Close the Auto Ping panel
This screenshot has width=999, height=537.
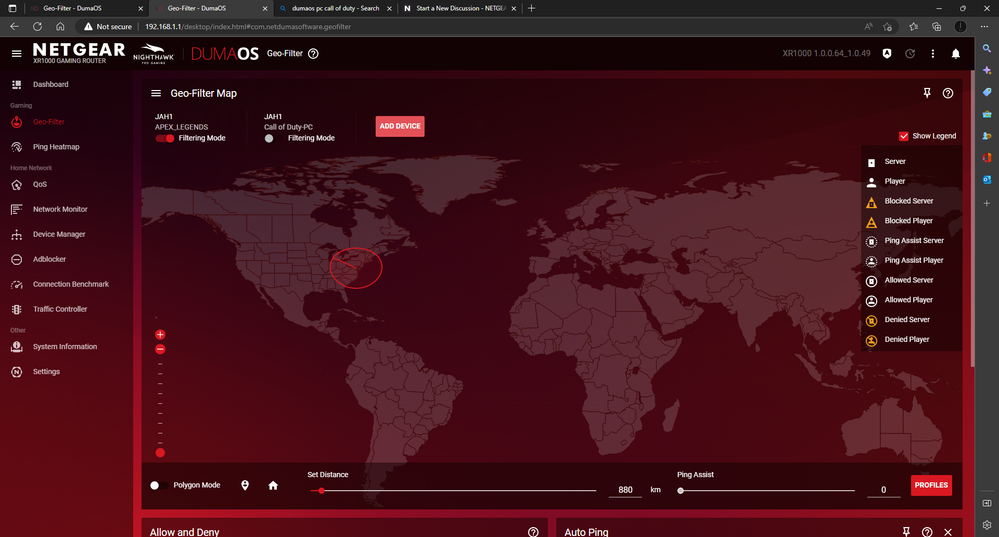tap(948, 532)
